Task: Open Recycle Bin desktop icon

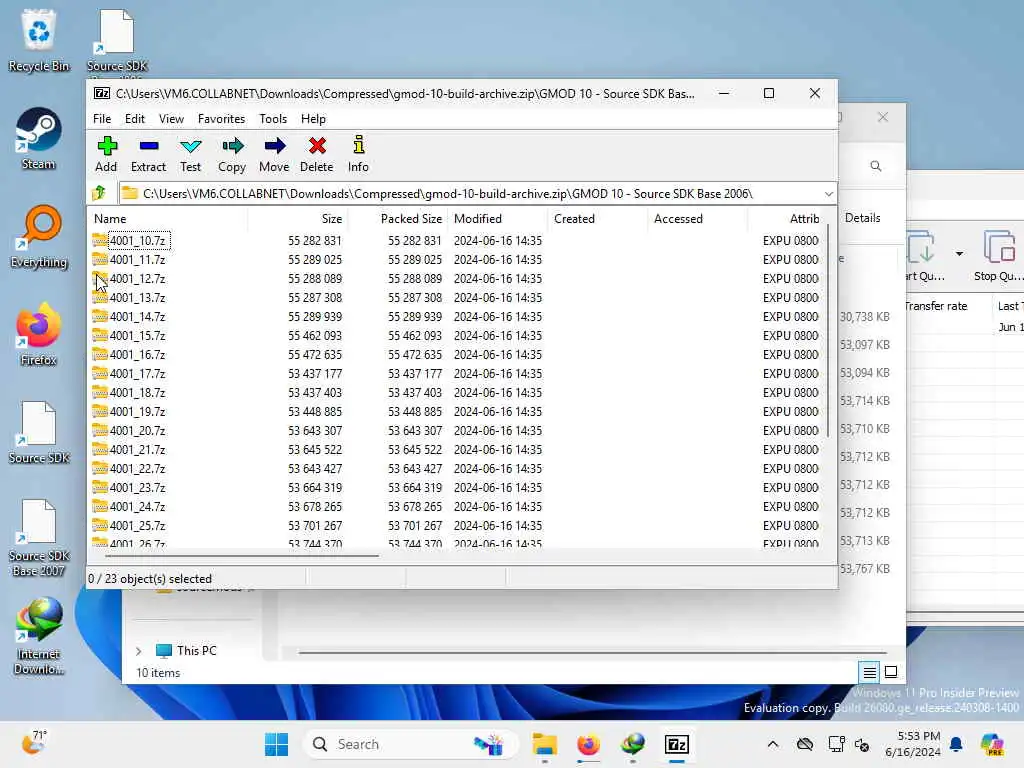Action: tap(39, 40)
